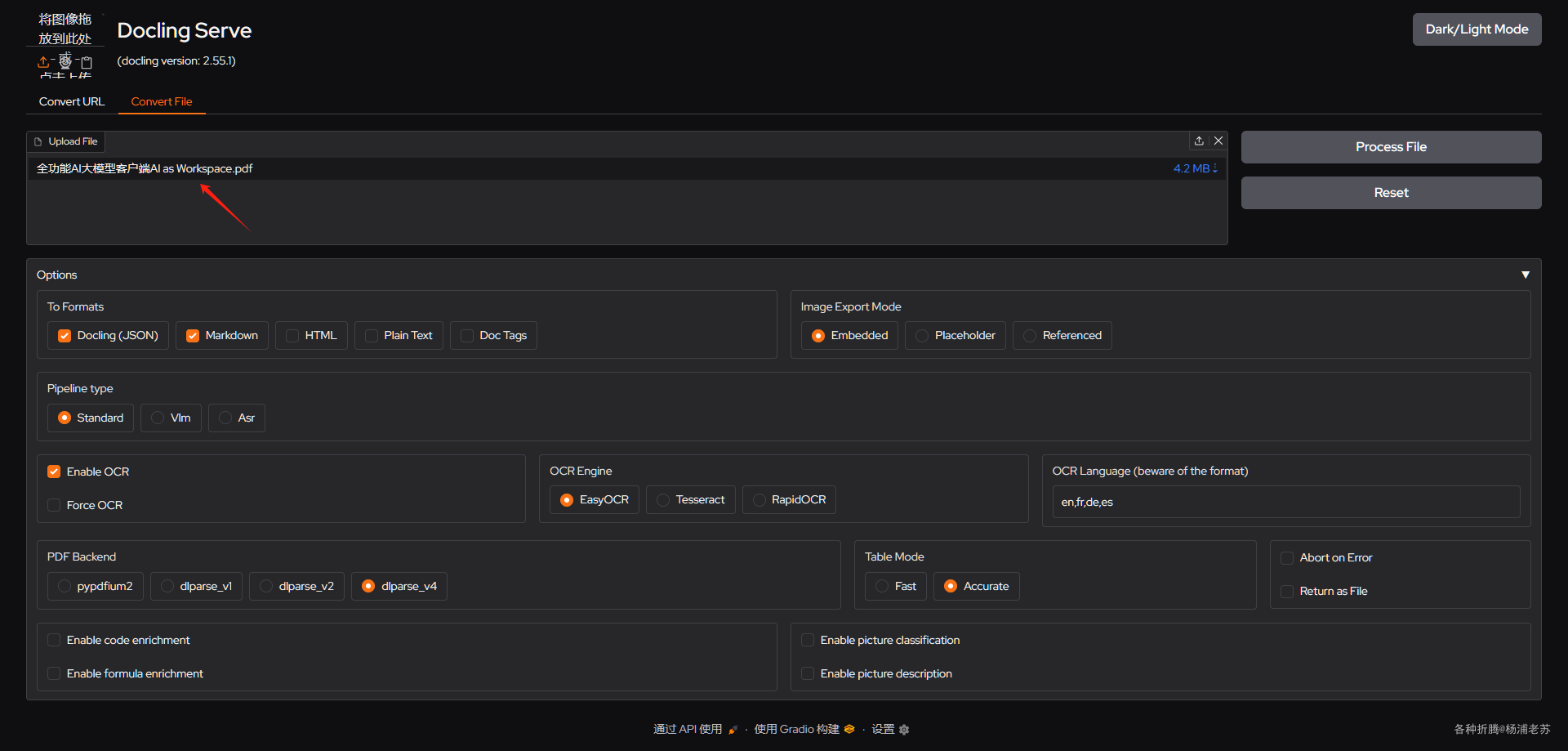This screenshot has height=751, width=1568.
Task: Enable code enrichment checkbox
Action: 54,640
